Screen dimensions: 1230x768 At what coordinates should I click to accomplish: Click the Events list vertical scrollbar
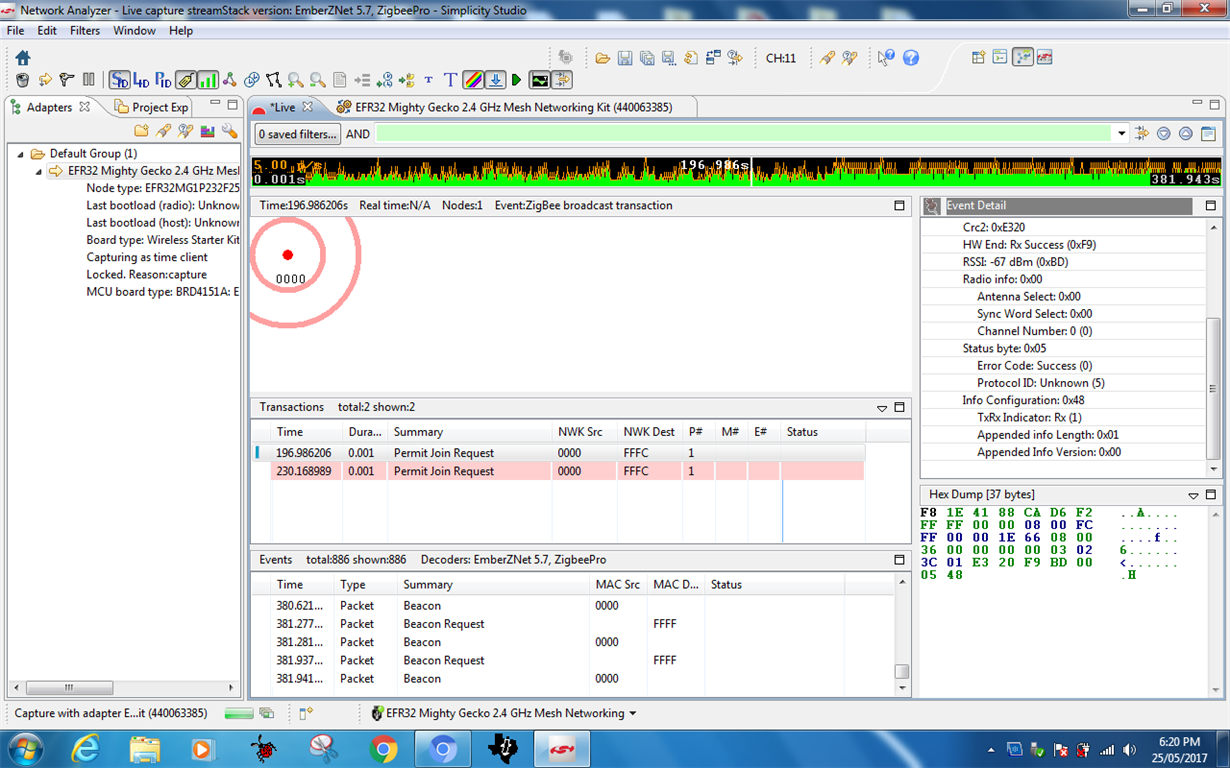tap(901, 671)
